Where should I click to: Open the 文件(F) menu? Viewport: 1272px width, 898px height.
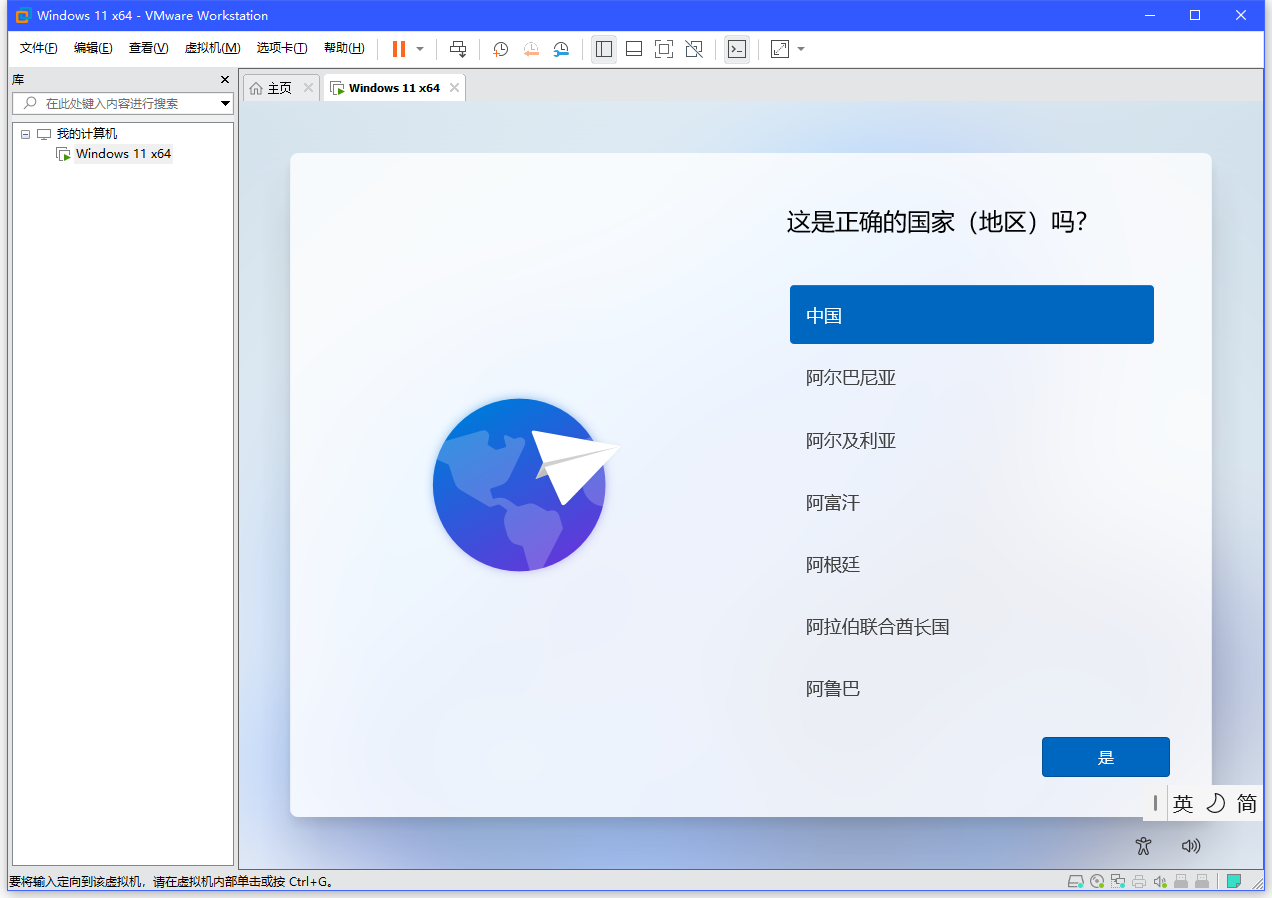click(39, 48)
